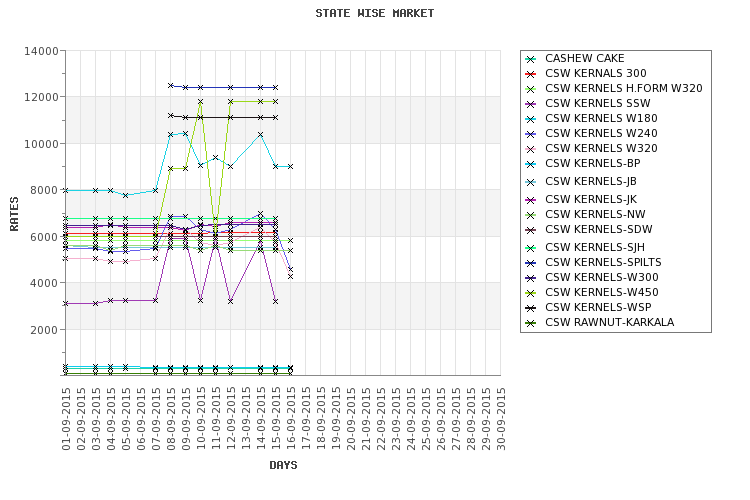Click the 8000 y-axis tick label
The image size is (750, 500).
(44, 190)
